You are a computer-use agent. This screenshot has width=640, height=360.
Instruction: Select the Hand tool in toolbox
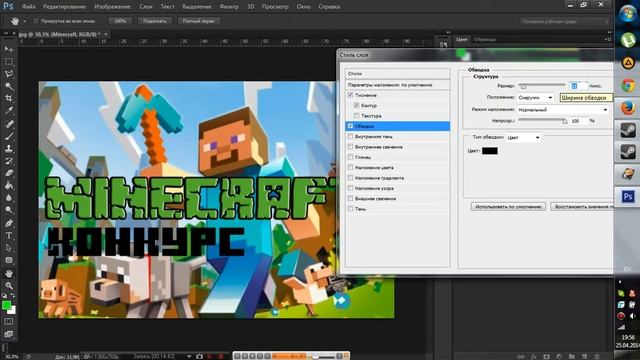[x=9, y=273]
